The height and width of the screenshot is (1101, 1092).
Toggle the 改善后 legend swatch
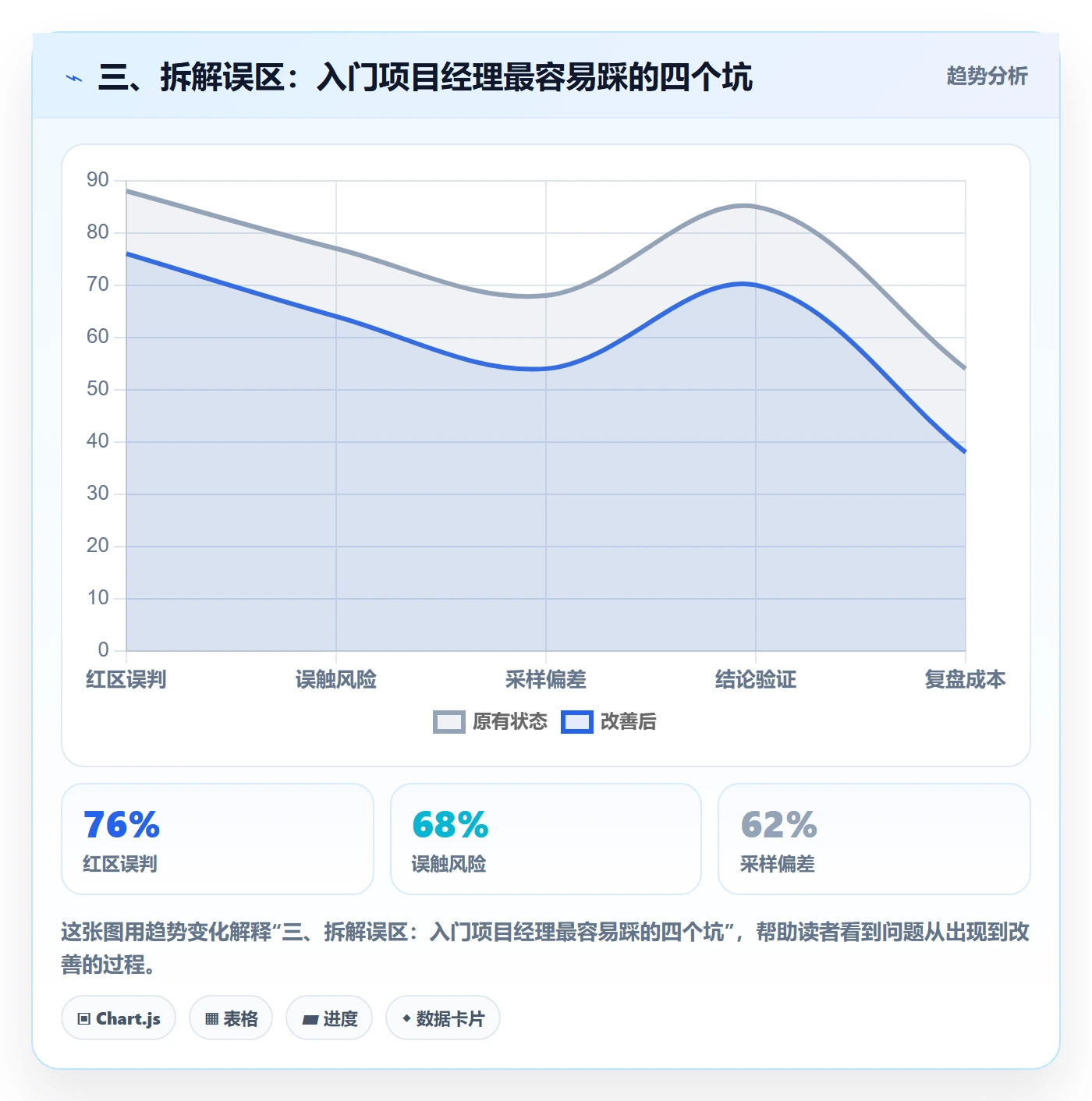576,722
